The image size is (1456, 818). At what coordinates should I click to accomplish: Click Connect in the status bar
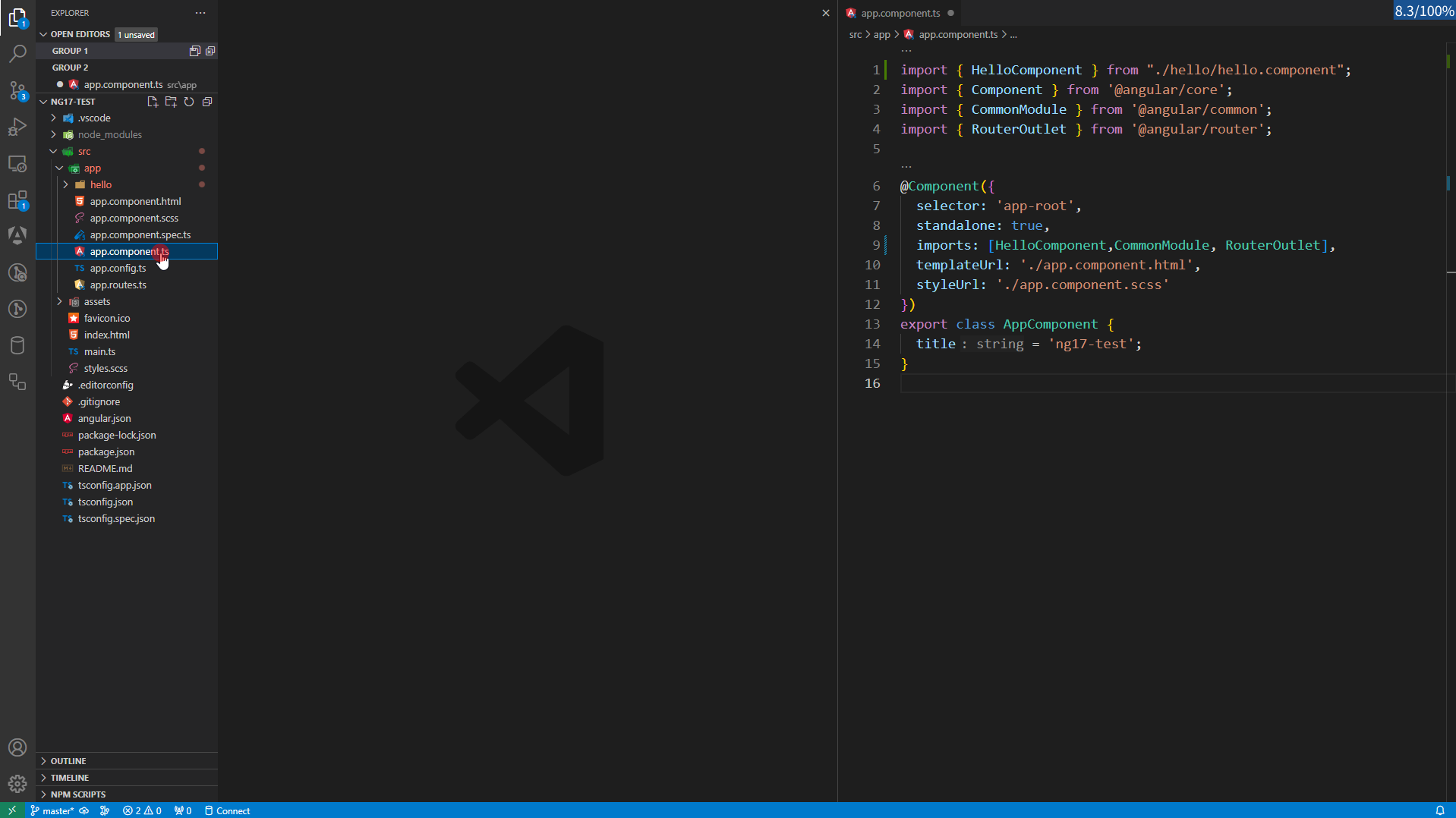228,810
